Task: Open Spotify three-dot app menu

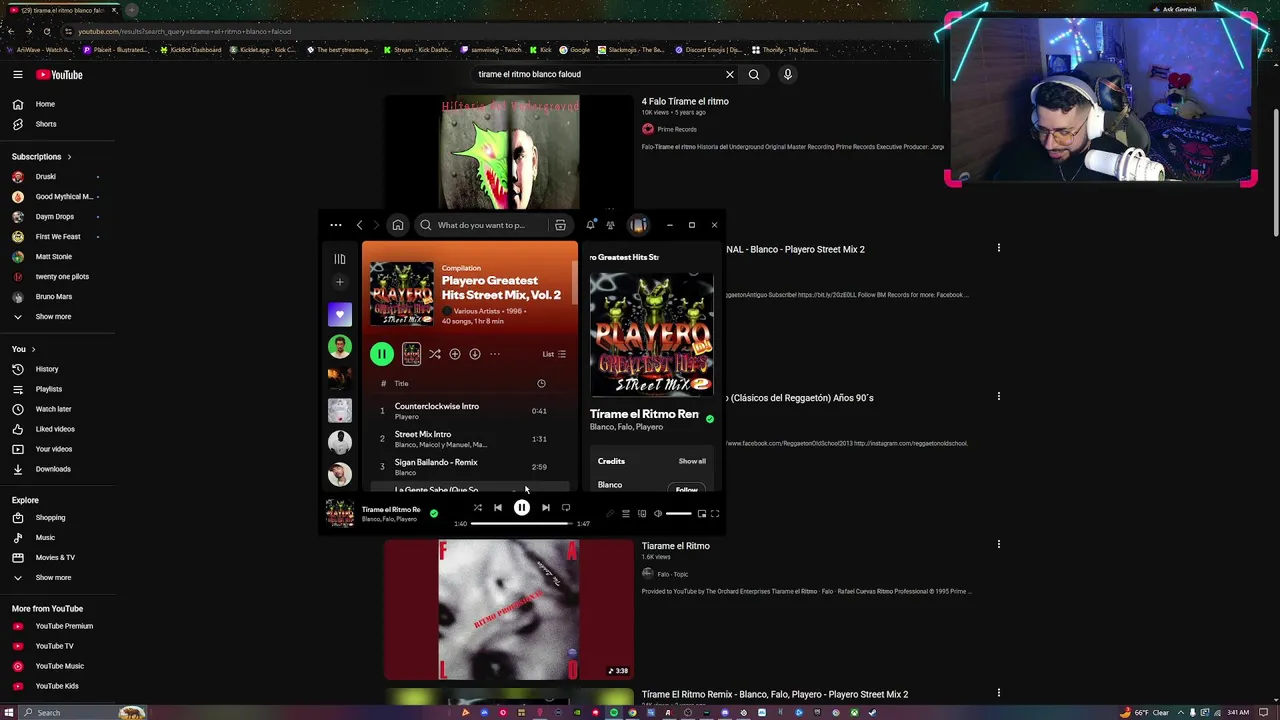Action: 336,225
